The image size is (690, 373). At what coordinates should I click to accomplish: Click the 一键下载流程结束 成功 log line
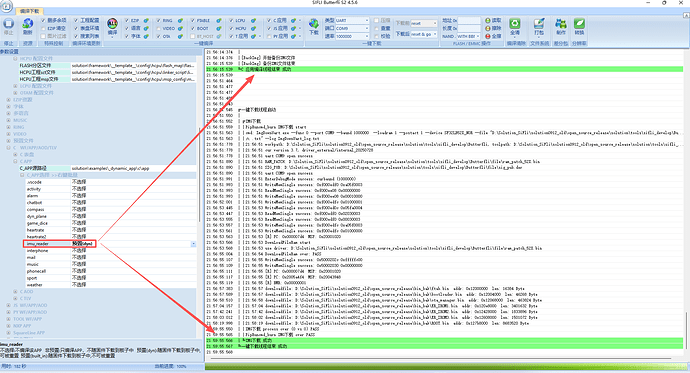click(444, 346)
